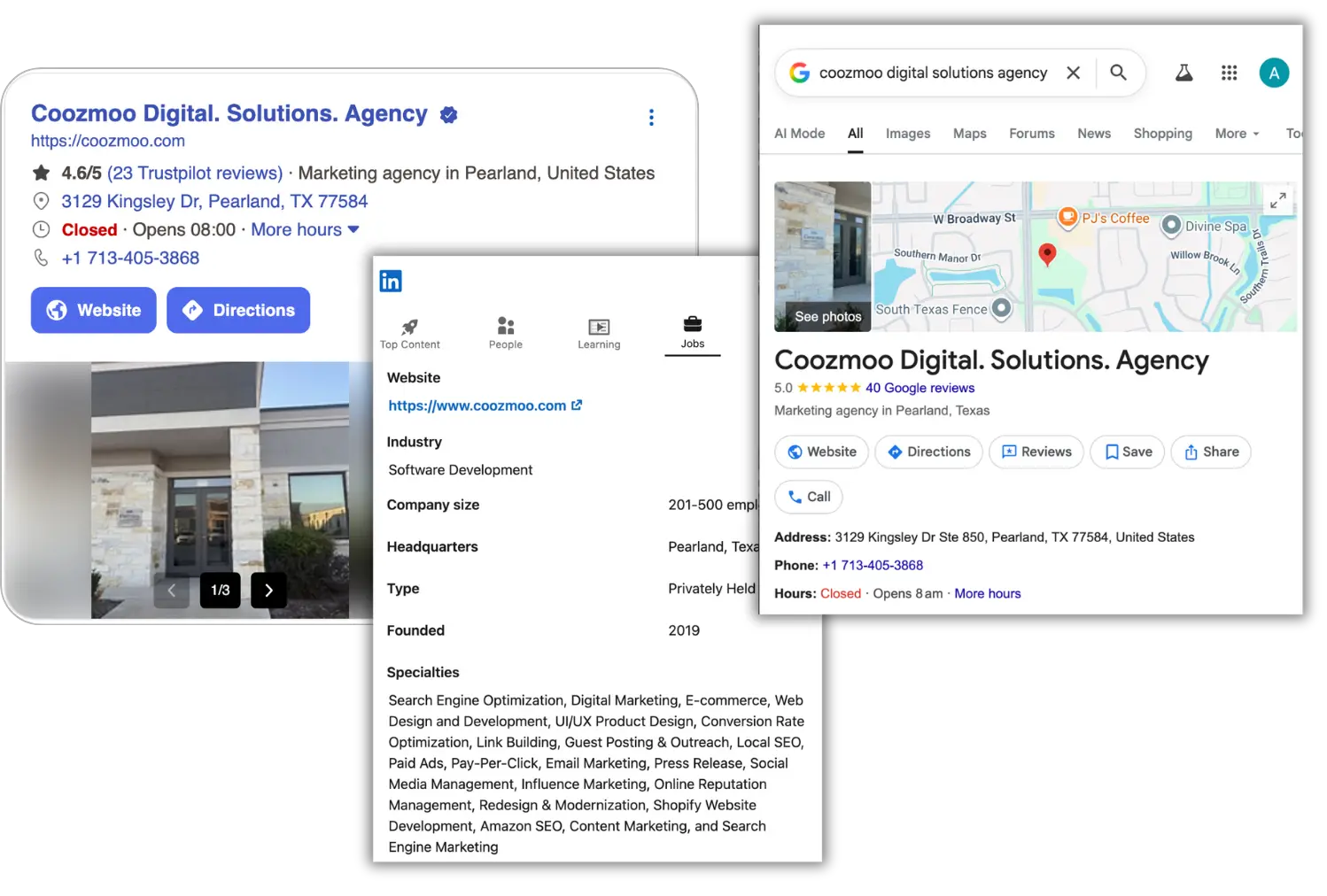Click the LinkedIn logo icon
This screenshot has height=896, width=1327.
pyautogui.click(x=391, y=282)
